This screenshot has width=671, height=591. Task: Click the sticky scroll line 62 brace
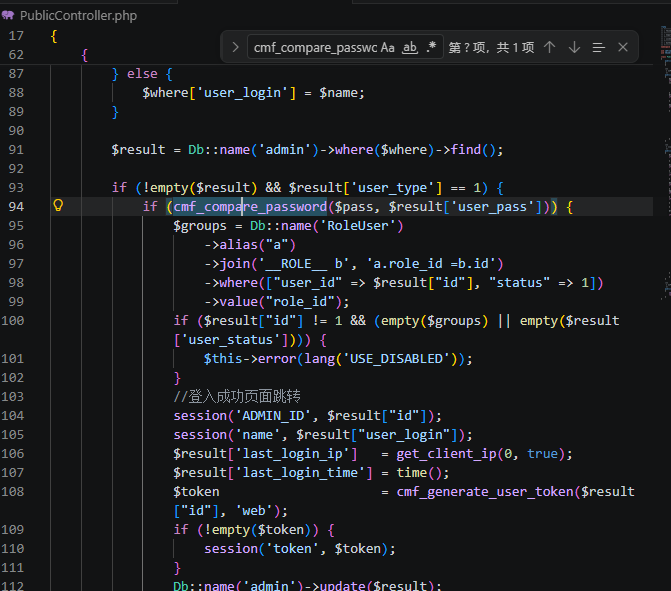(x=84, y=55)
